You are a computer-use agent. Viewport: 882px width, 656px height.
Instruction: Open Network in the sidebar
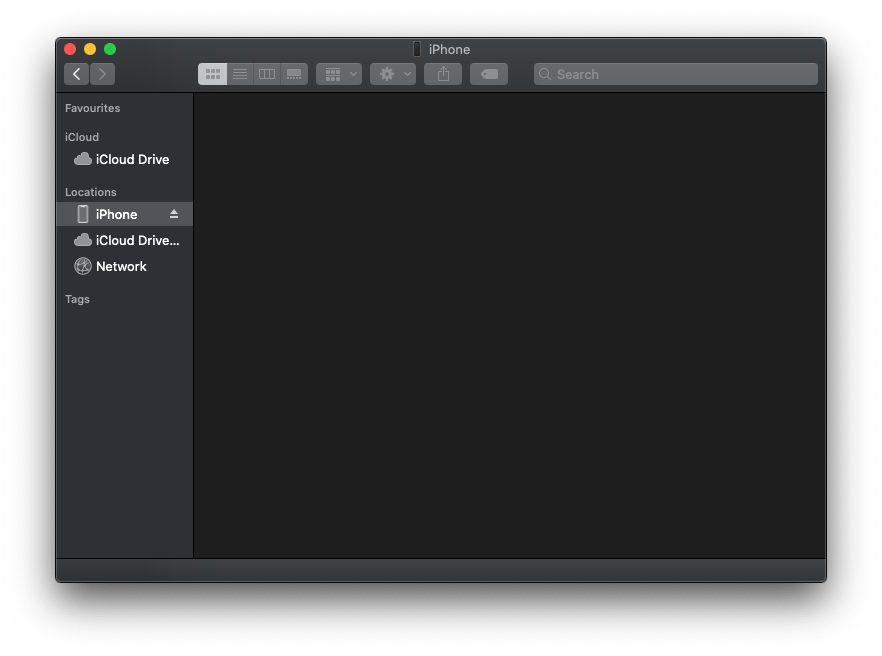coord(124,266)
